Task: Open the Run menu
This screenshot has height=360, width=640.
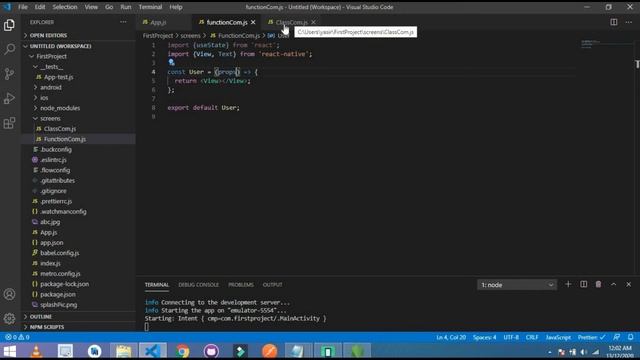Action: click(126, 7)
